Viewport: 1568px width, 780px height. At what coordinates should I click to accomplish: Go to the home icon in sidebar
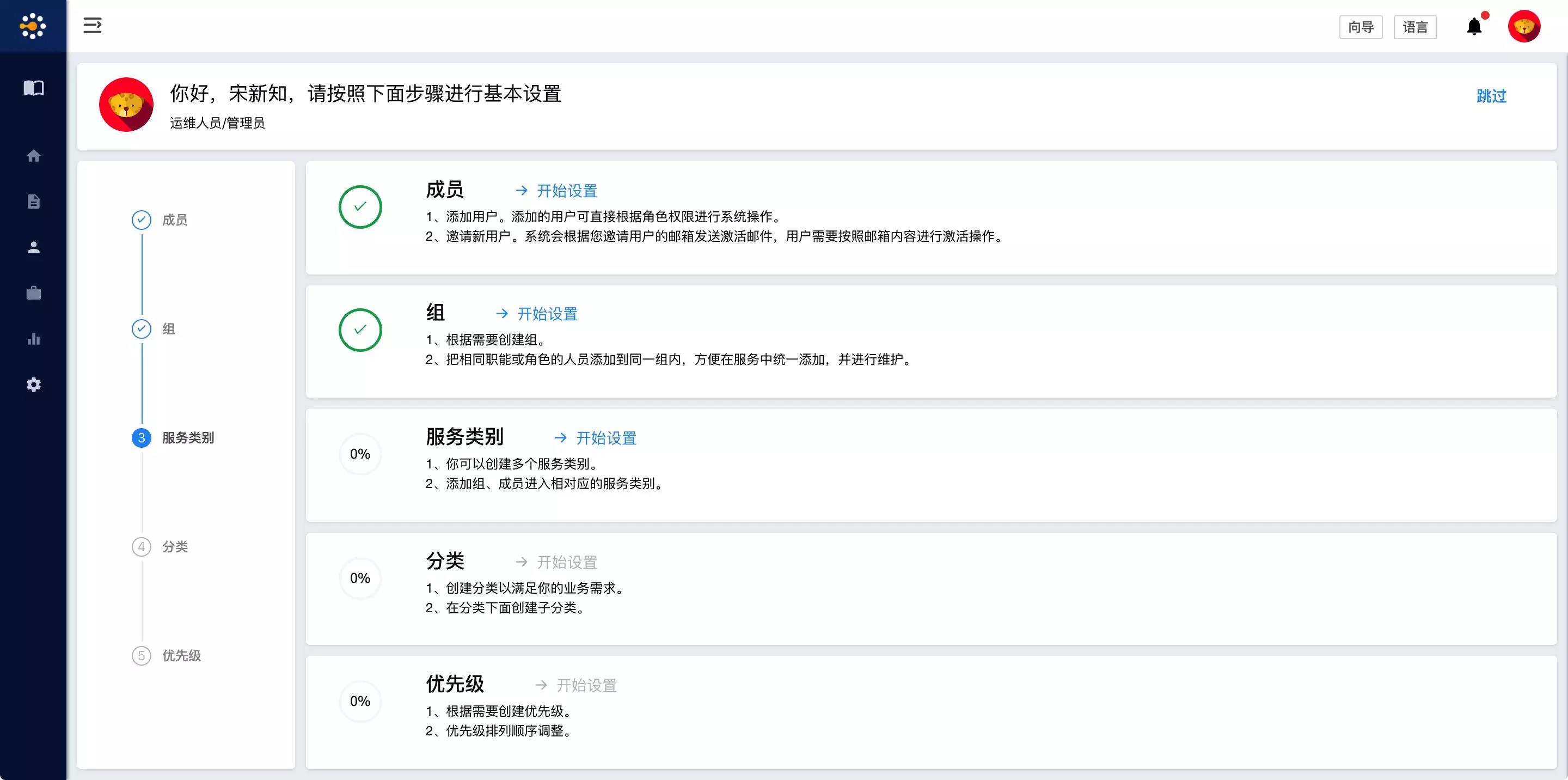[33, 156]
